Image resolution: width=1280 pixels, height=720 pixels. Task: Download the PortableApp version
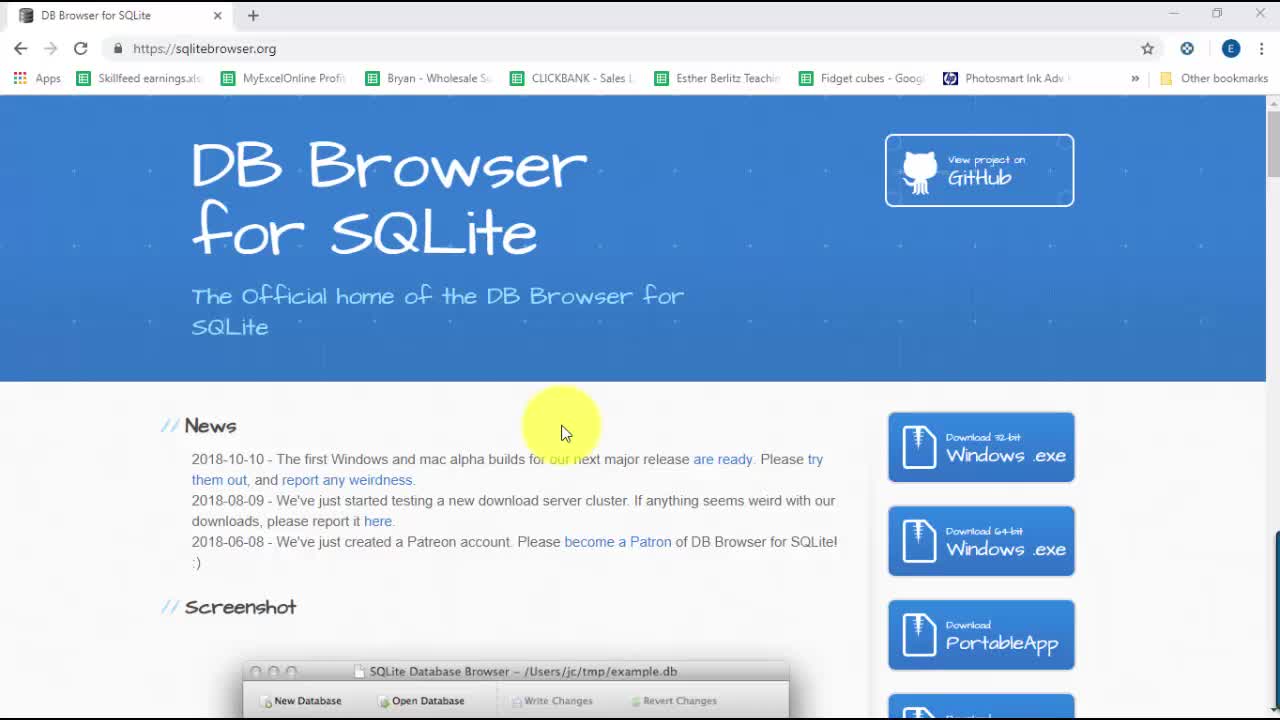981,635
